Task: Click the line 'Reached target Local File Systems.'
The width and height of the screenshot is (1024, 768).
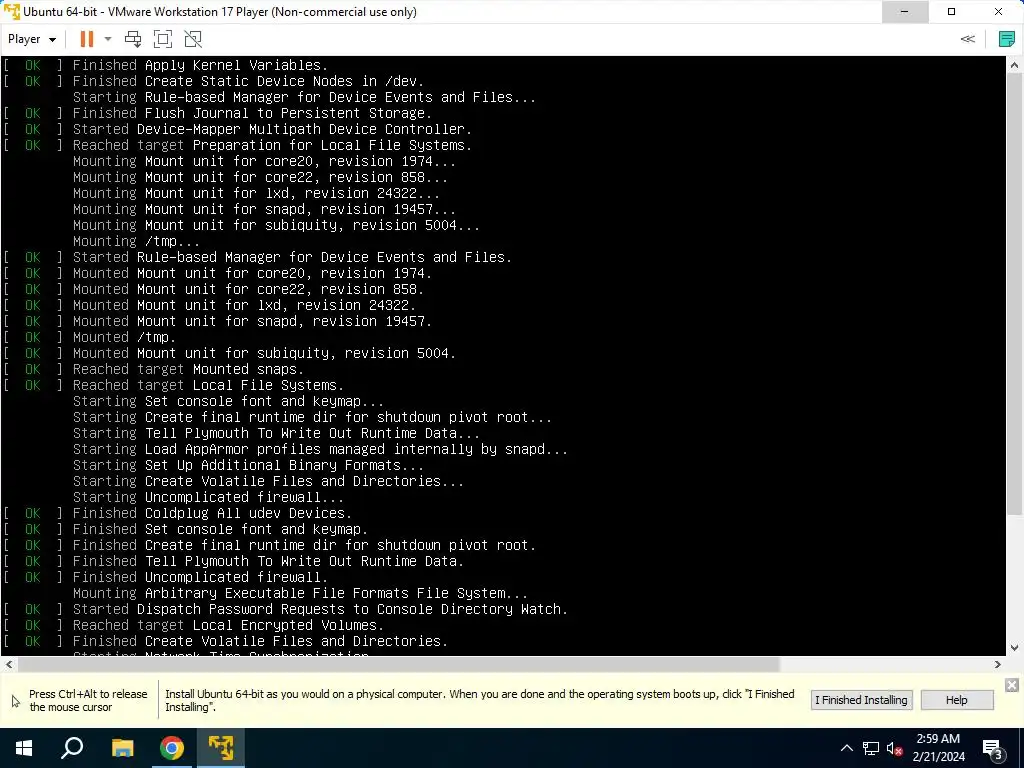Action: 208,385
